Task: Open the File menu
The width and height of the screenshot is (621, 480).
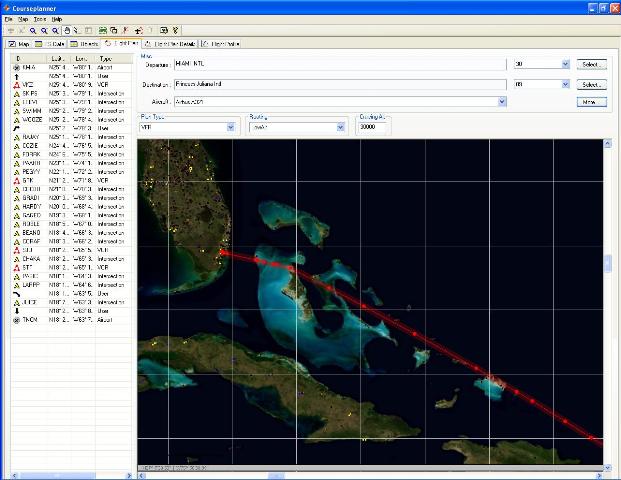Action: point(9,19)
